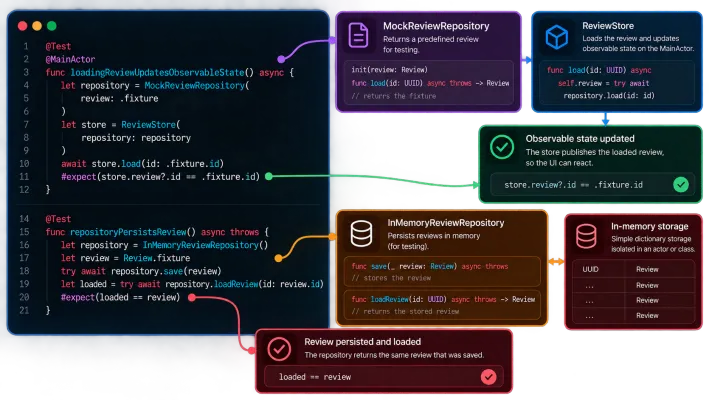Click the green zoom window dot
The height and width of the screenshot is (400, 709).
point(52,26)
